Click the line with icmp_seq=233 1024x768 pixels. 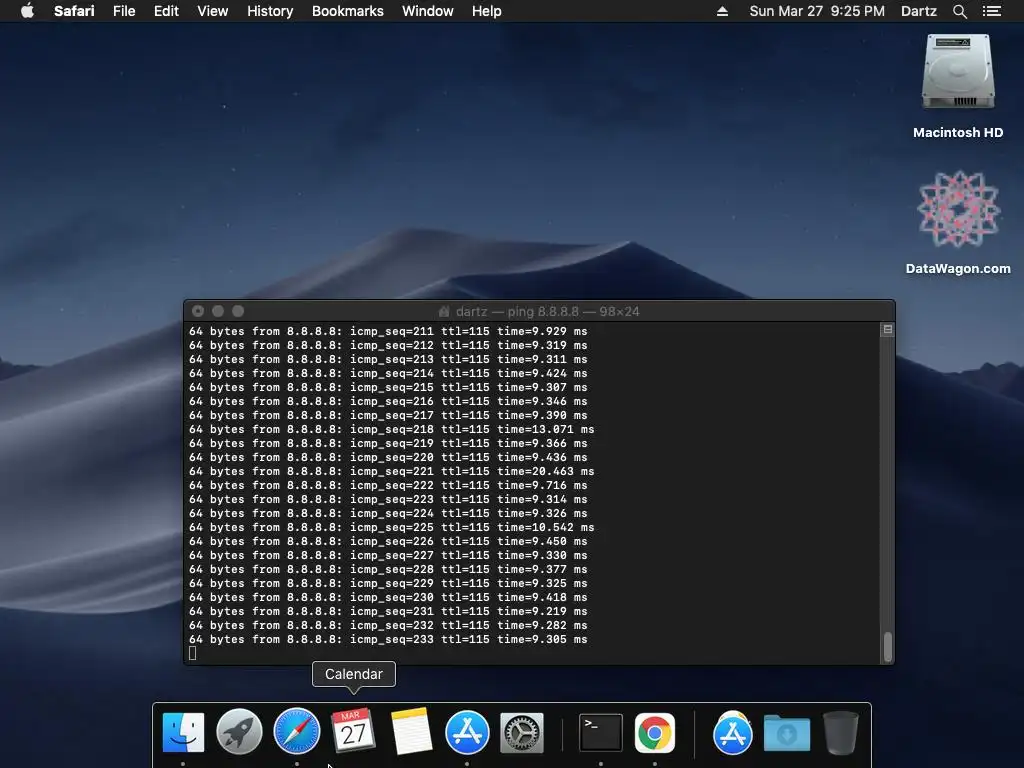[x=388, y=639]
